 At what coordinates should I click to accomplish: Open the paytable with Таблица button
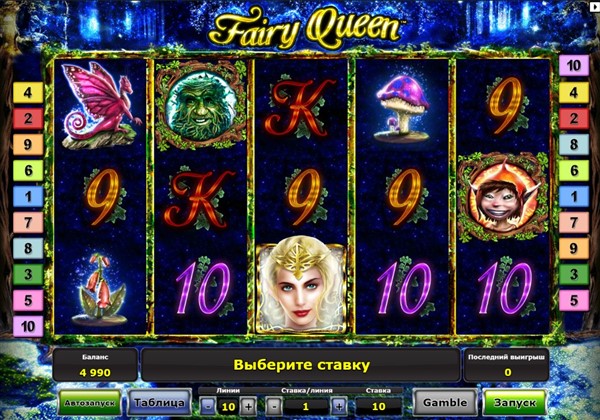[x=160, y=402]
